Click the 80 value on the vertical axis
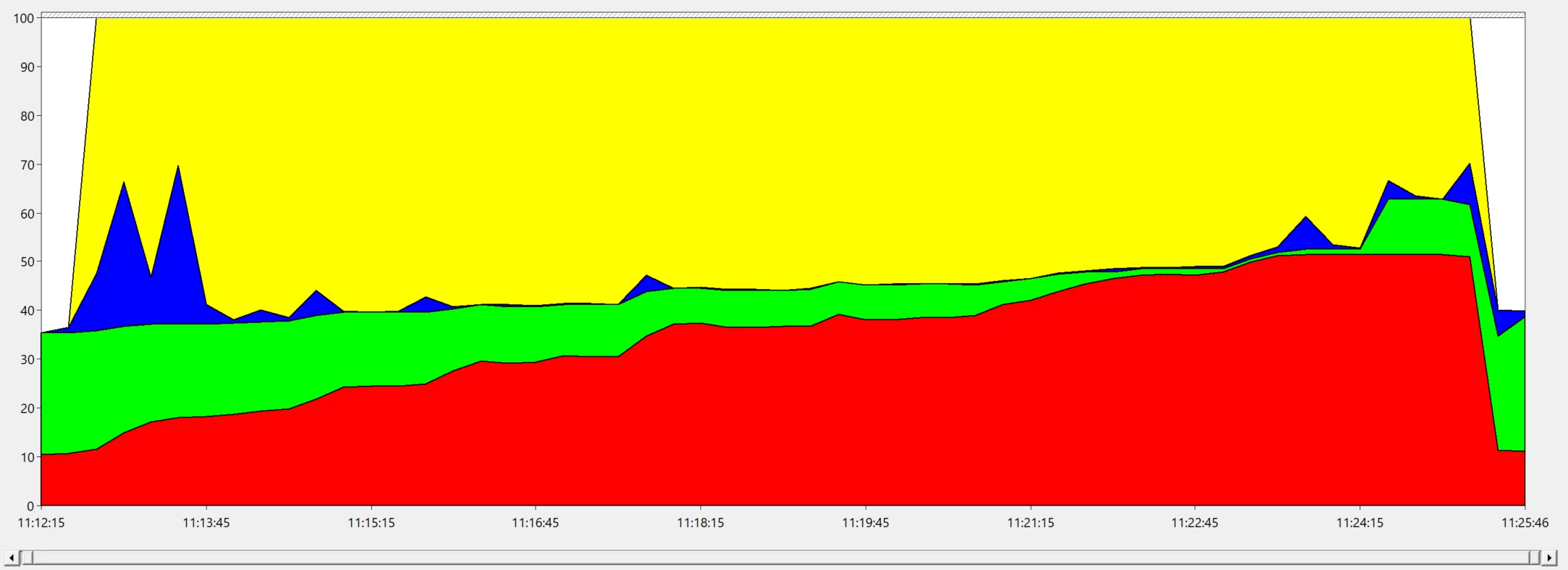Viewport: 1568px width, 570px height. tap(28, 116)
